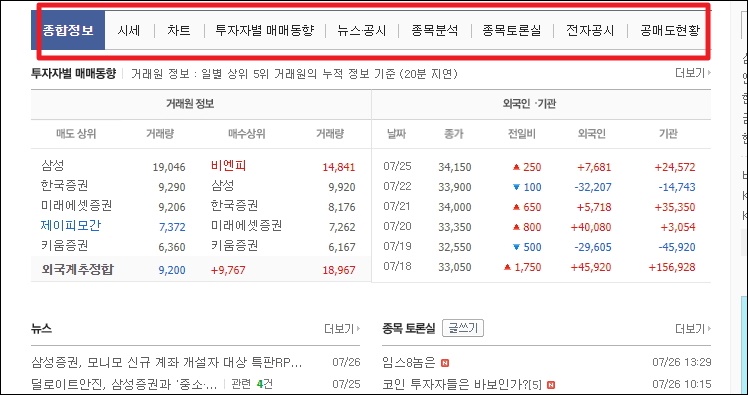Image resolution: width=748 pixels, height=395 pixels.
Task: Click the +24,572 institution value
Action: (675, 167)
